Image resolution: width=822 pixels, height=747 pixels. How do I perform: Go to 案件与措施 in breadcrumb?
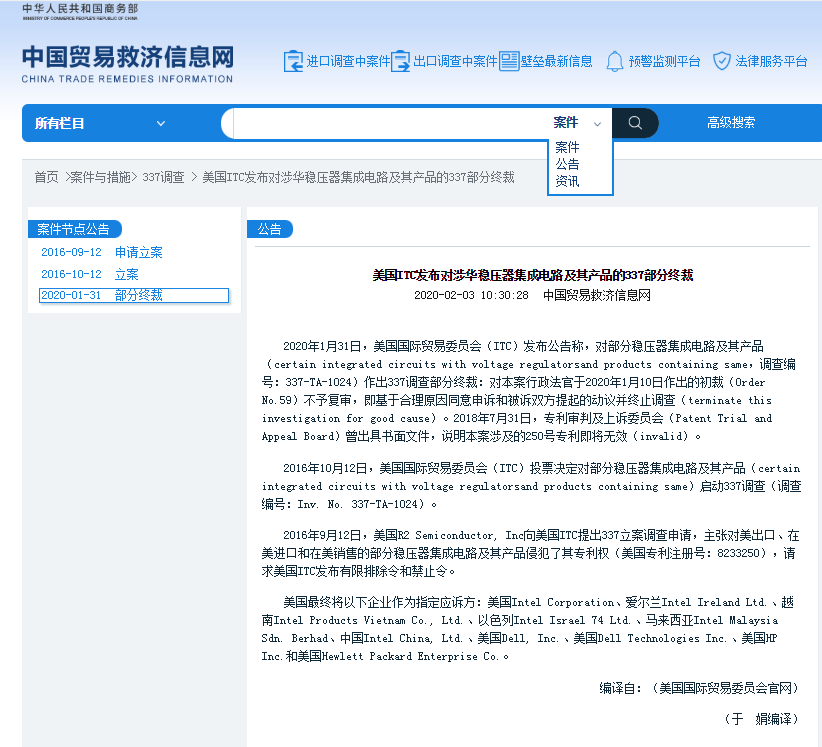coord(100,177)
